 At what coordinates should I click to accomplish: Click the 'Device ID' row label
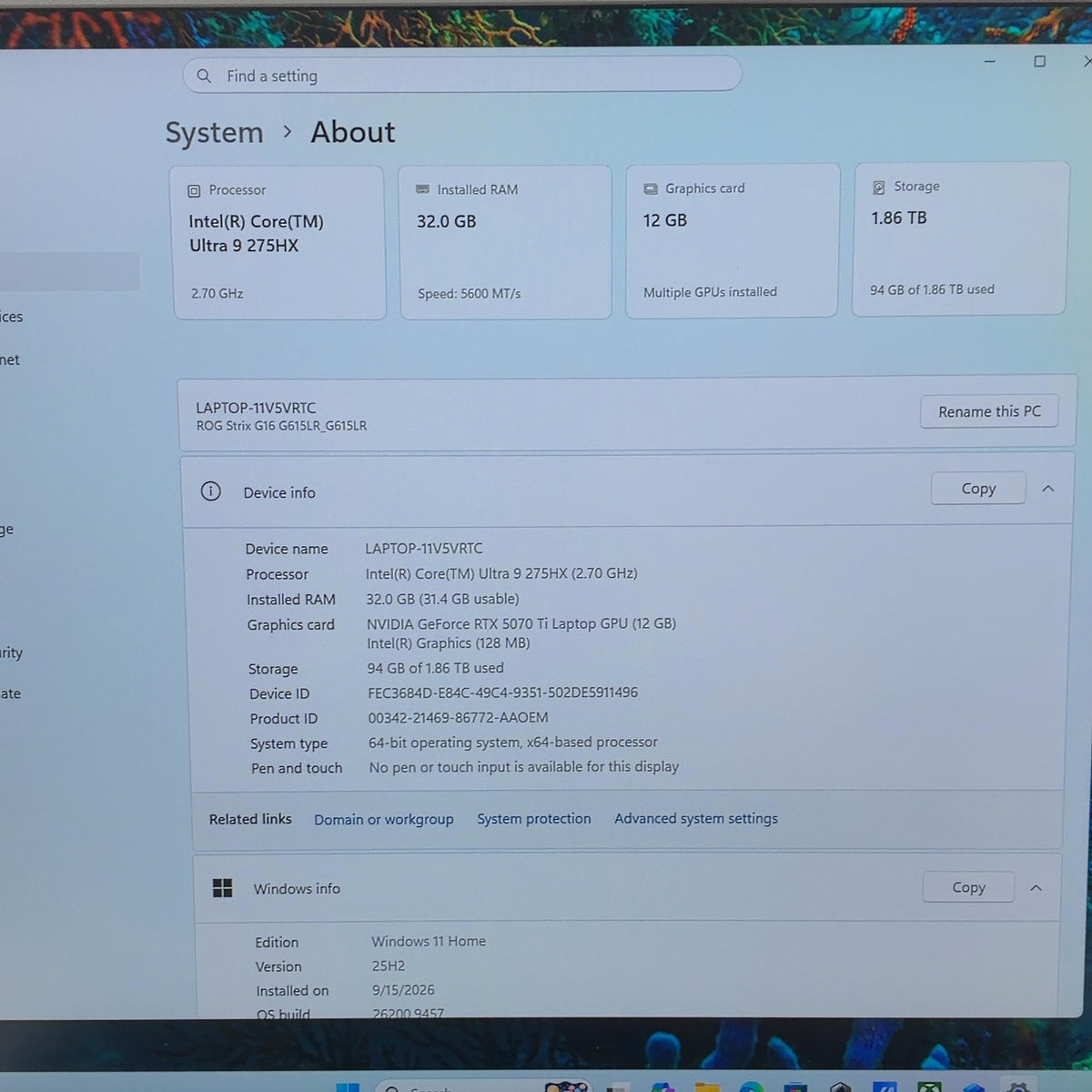(x=279, y=693)
